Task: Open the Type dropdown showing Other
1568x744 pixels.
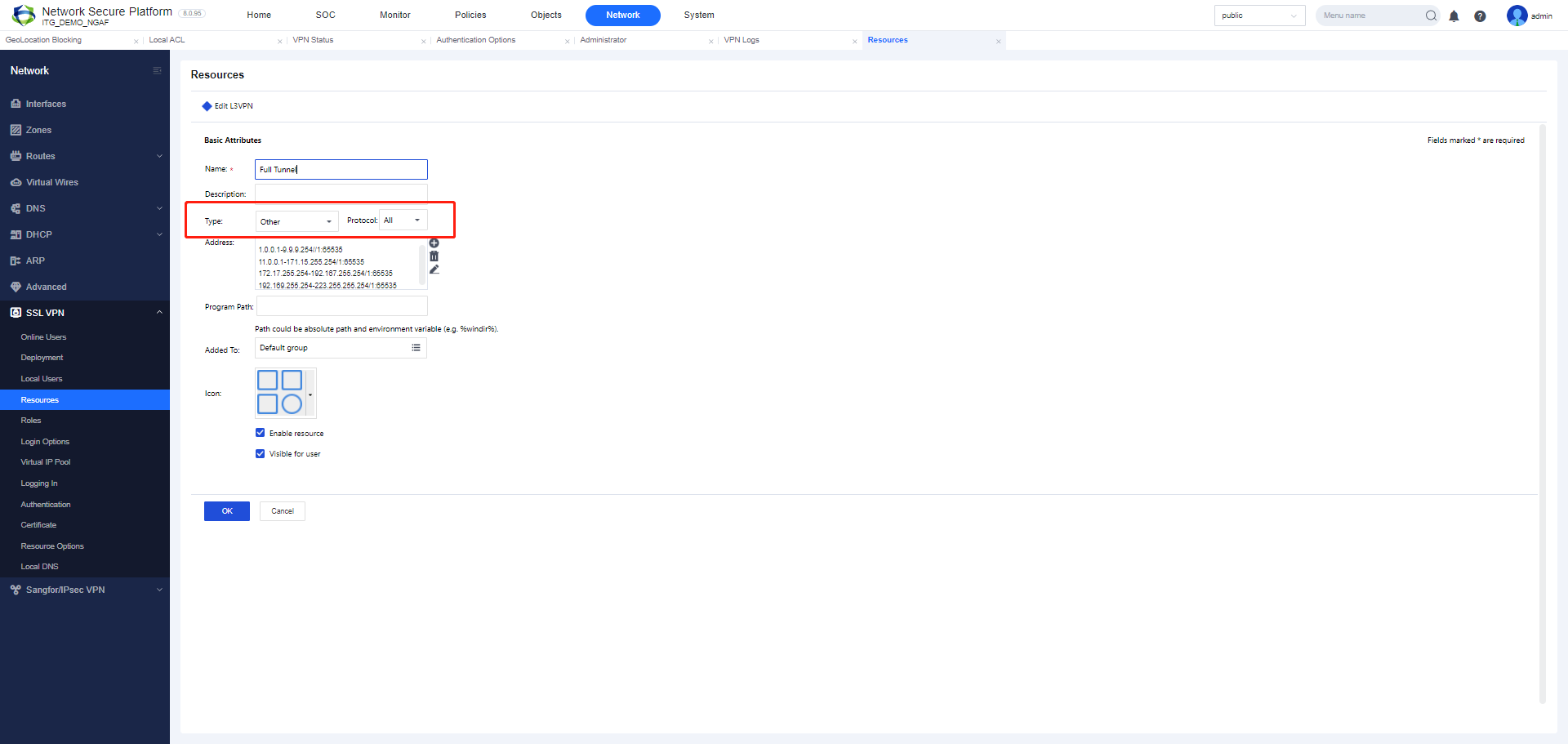Action: [x=296, y=221]
